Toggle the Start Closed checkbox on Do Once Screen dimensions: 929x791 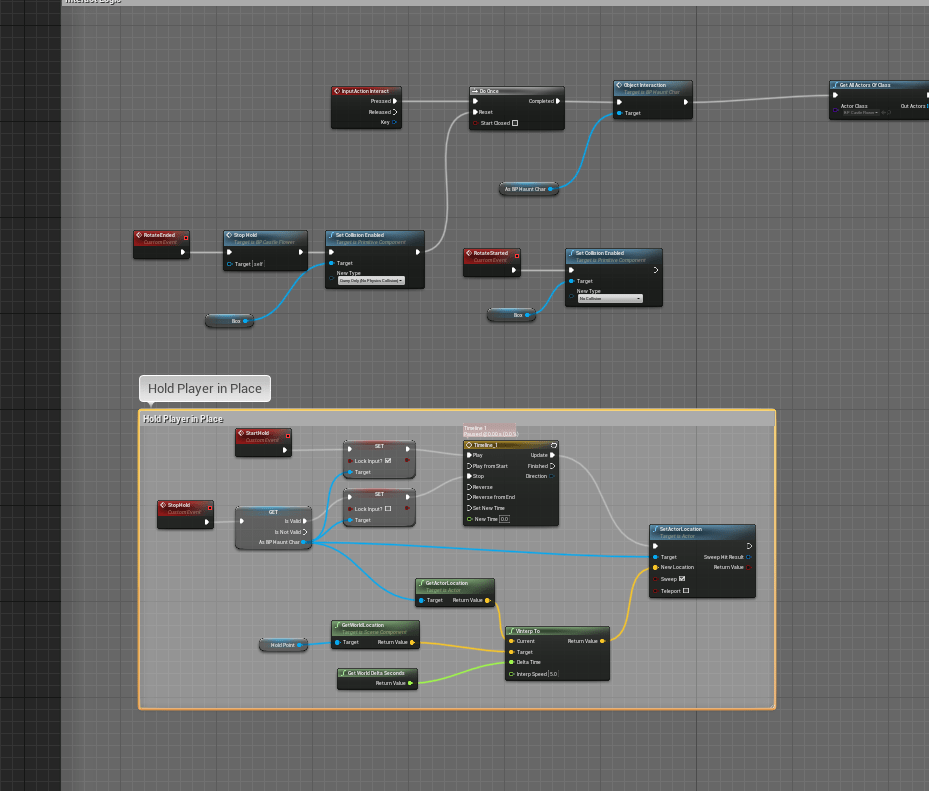point(515,123)
